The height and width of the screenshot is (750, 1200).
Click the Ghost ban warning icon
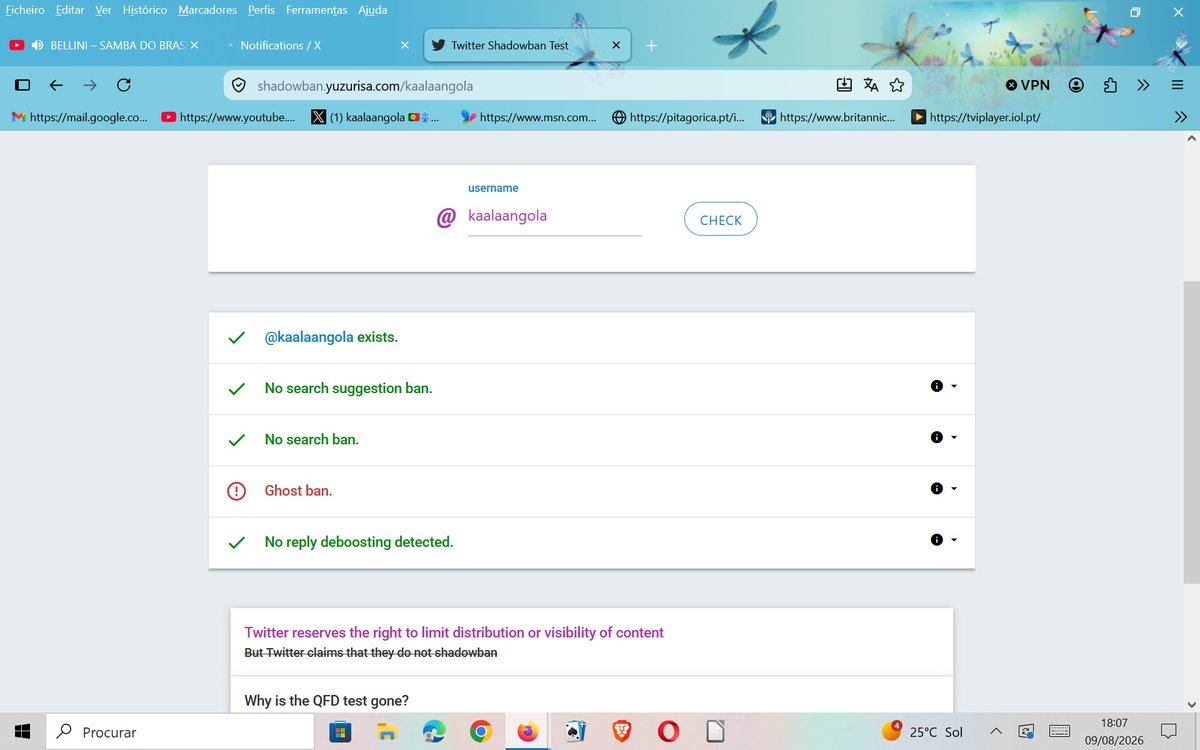coord(237,491)
